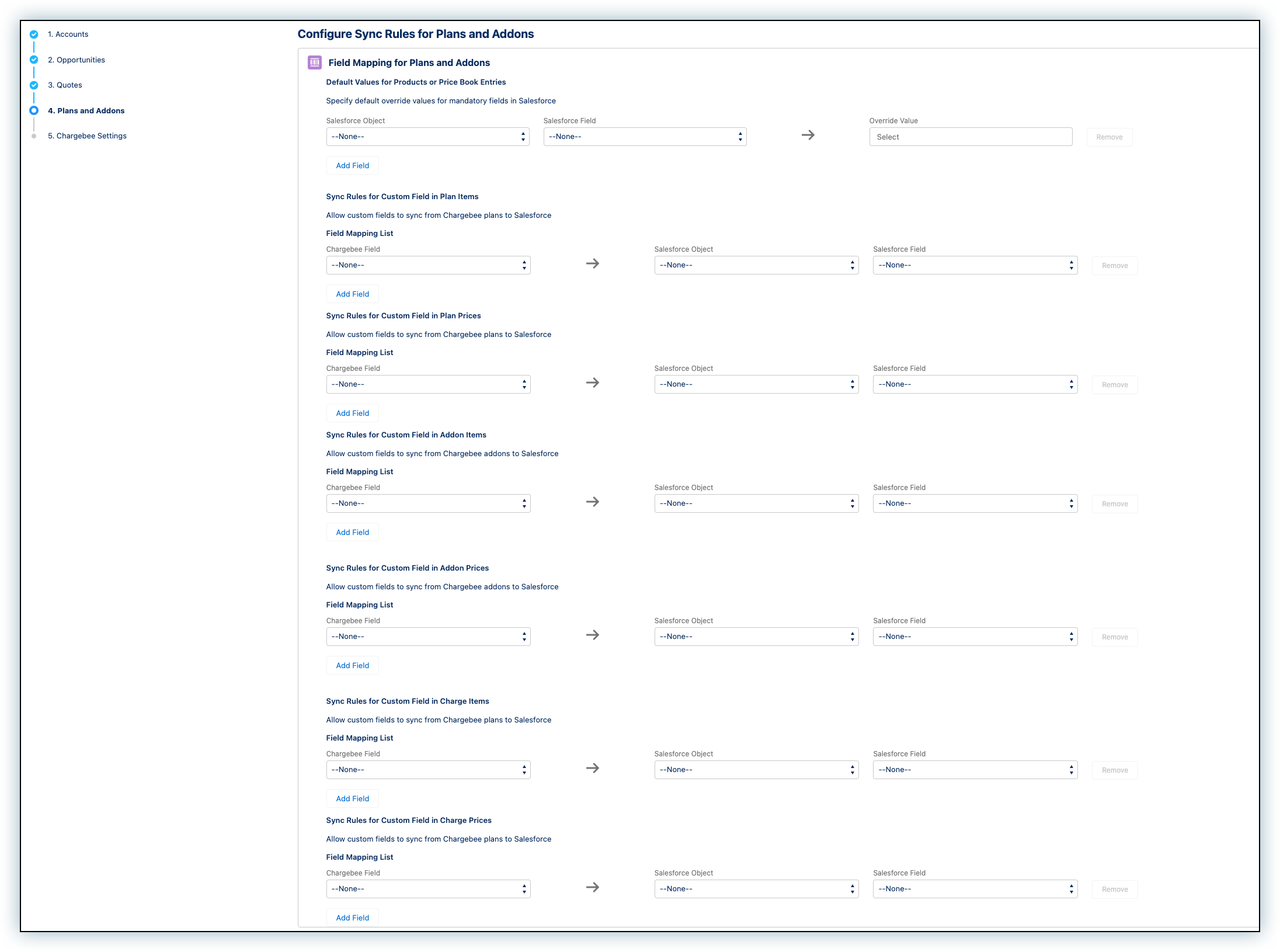
Task: Click 'Sync Rules for Custom Field in Plan Items'
Action: point(402,197)
